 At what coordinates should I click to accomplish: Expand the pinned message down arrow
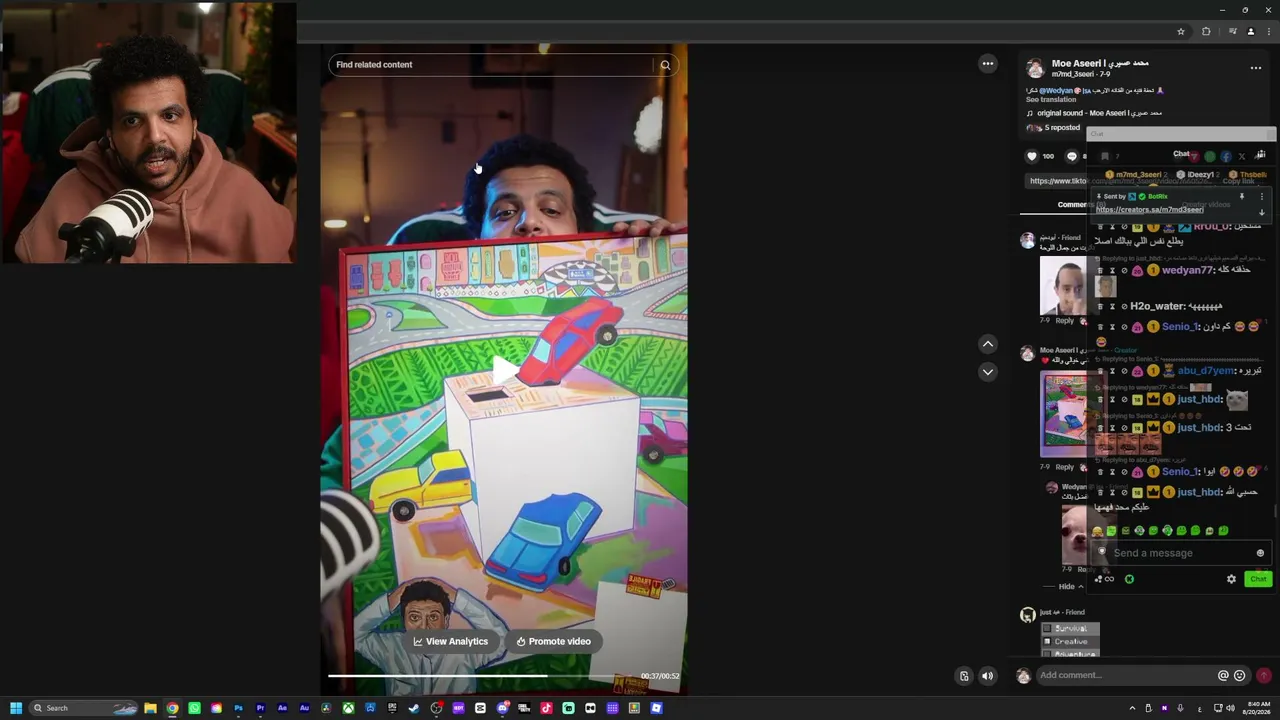tap(1261, 212)
